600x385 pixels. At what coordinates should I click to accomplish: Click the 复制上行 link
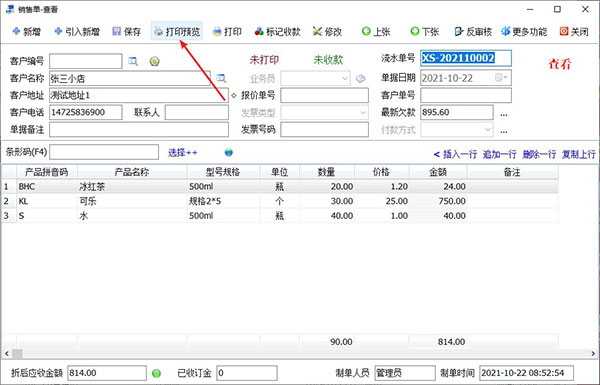[579, 154]
